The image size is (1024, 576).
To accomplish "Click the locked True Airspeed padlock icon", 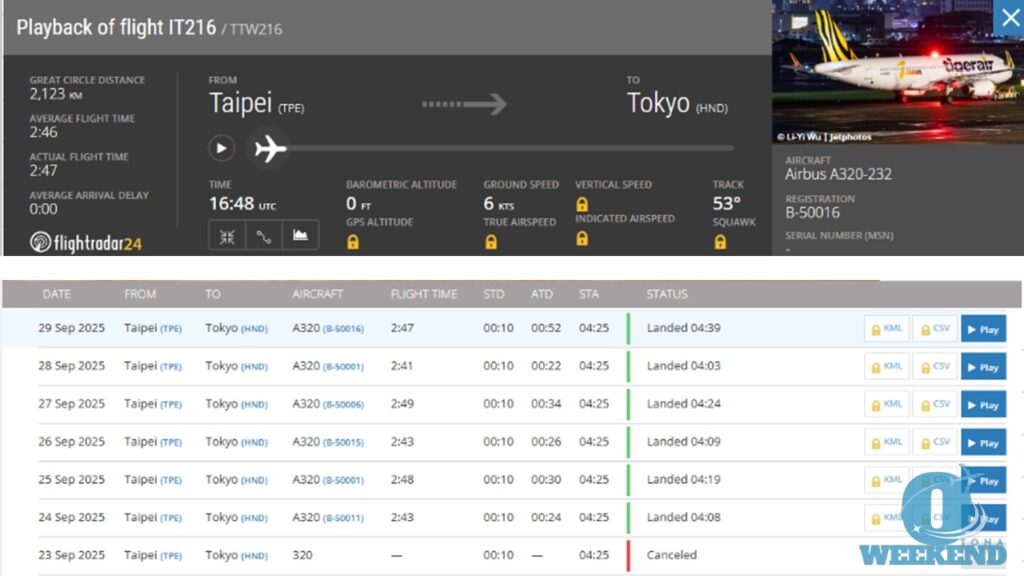I will pyautogui.click(x=490, y=241).
